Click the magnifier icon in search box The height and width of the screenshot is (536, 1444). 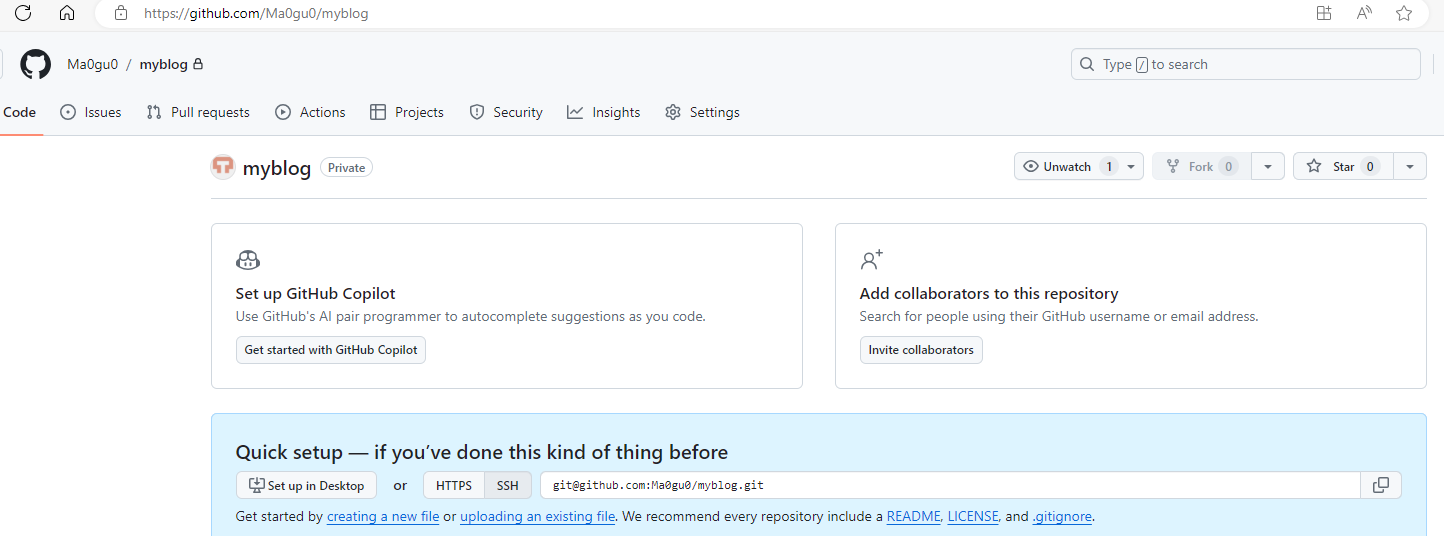(x=1087, y=64)
